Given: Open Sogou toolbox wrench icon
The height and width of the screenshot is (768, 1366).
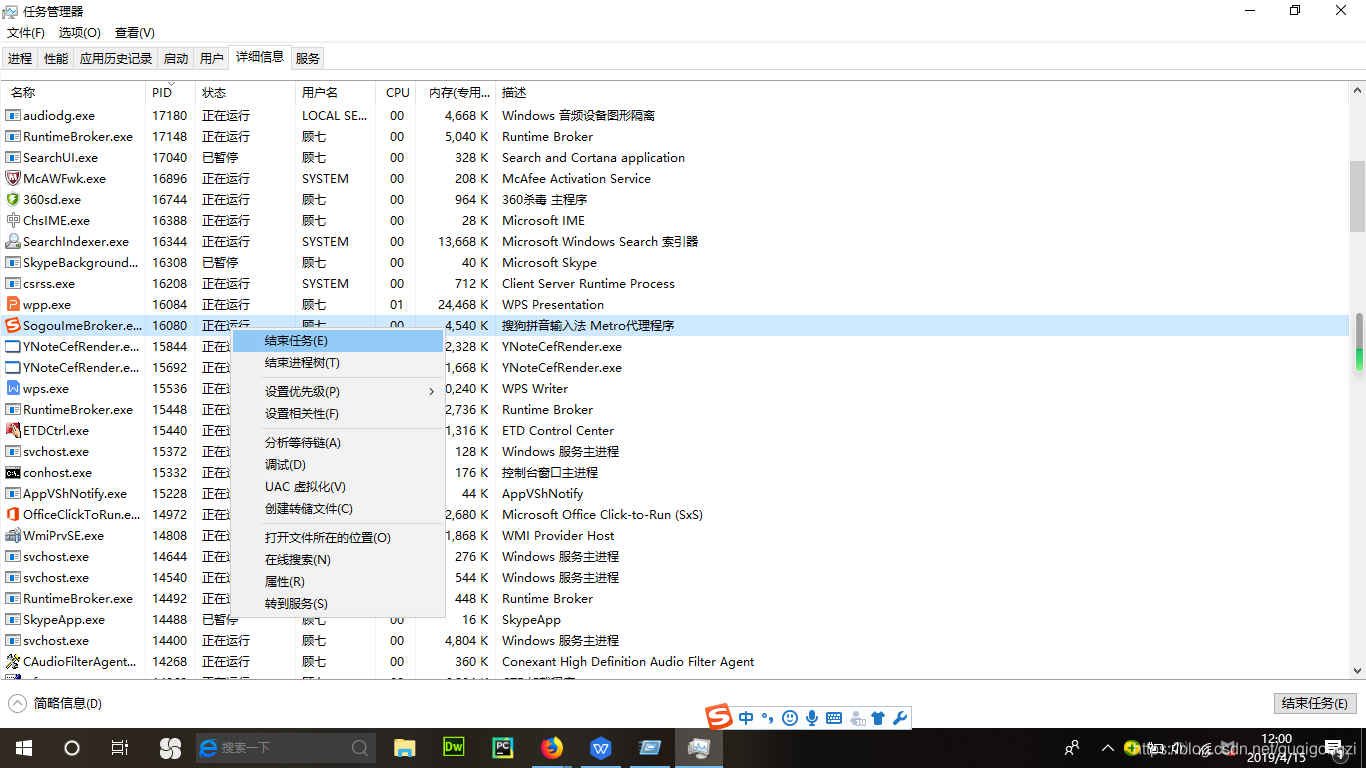Looking at the screenshot, I should pos(900,718).
